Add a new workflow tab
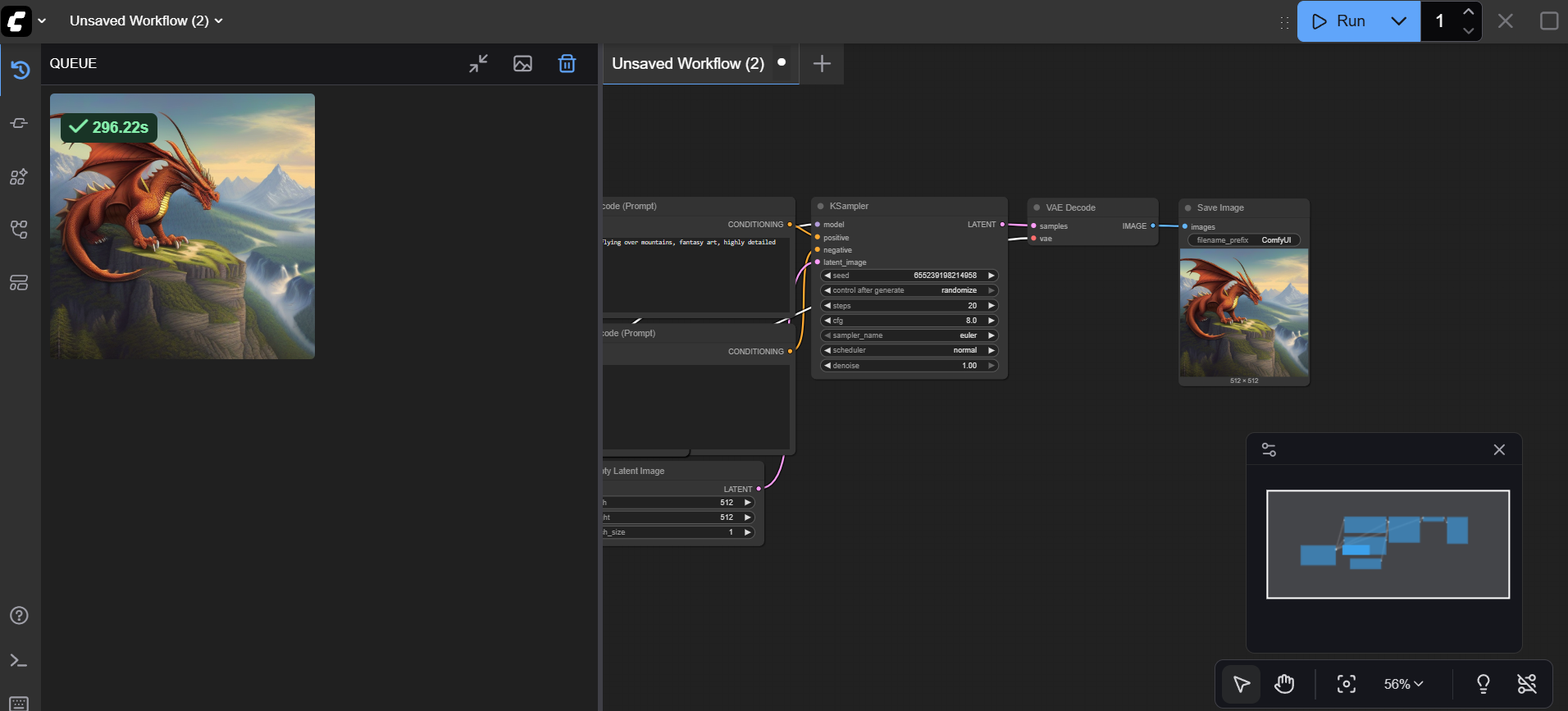 [x=822, y=64]
